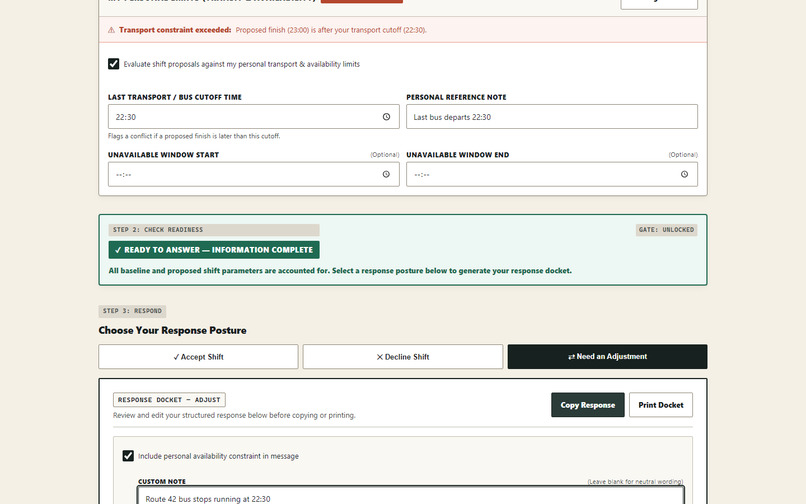Open clock picker for Unavailable Window Start
The width and height of the screenshot is (806, 504).
click(x=386, y=174)
